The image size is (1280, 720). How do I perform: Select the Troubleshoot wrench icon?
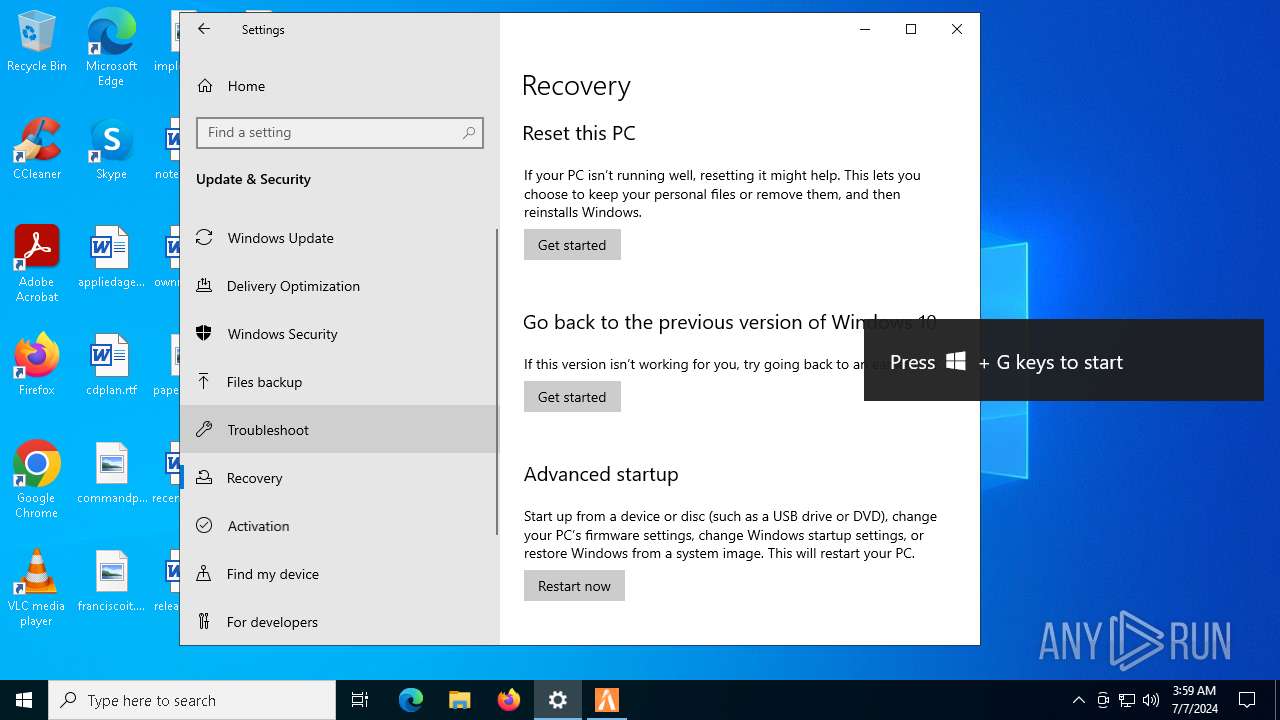tap(204, 429)
